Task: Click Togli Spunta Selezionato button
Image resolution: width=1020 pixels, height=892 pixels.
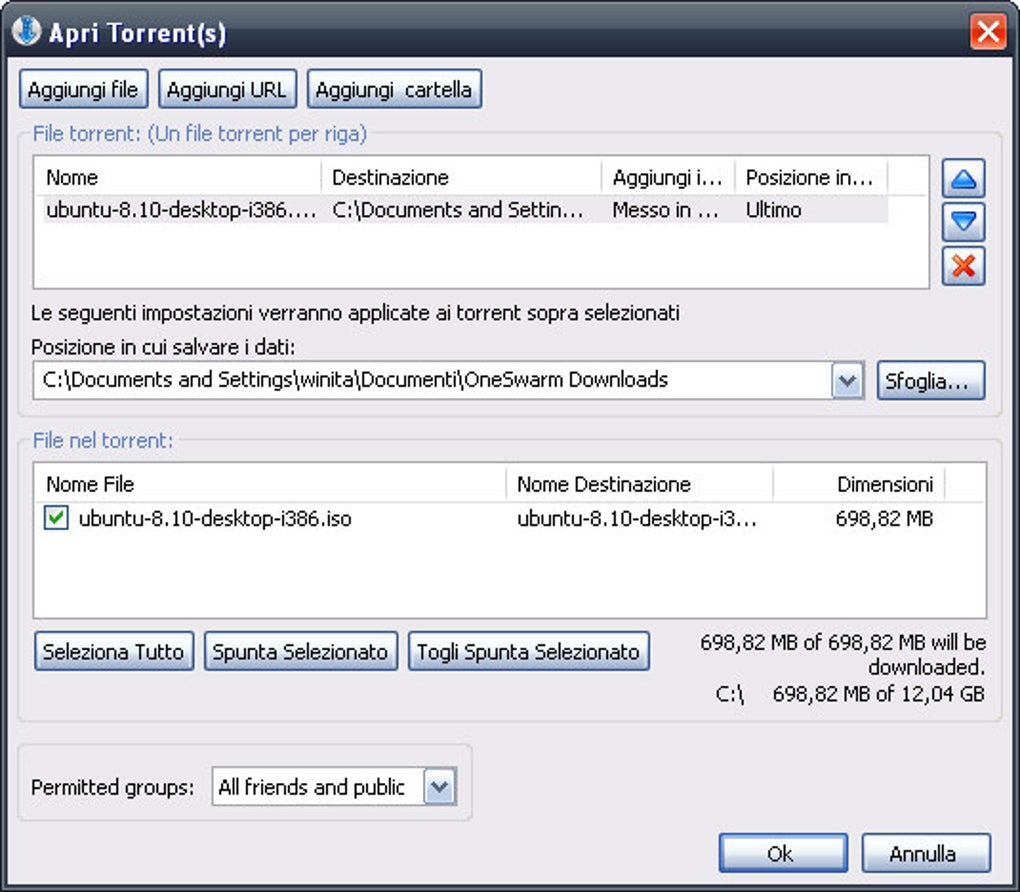Action: pyautogui.click(x=528, y=652)
